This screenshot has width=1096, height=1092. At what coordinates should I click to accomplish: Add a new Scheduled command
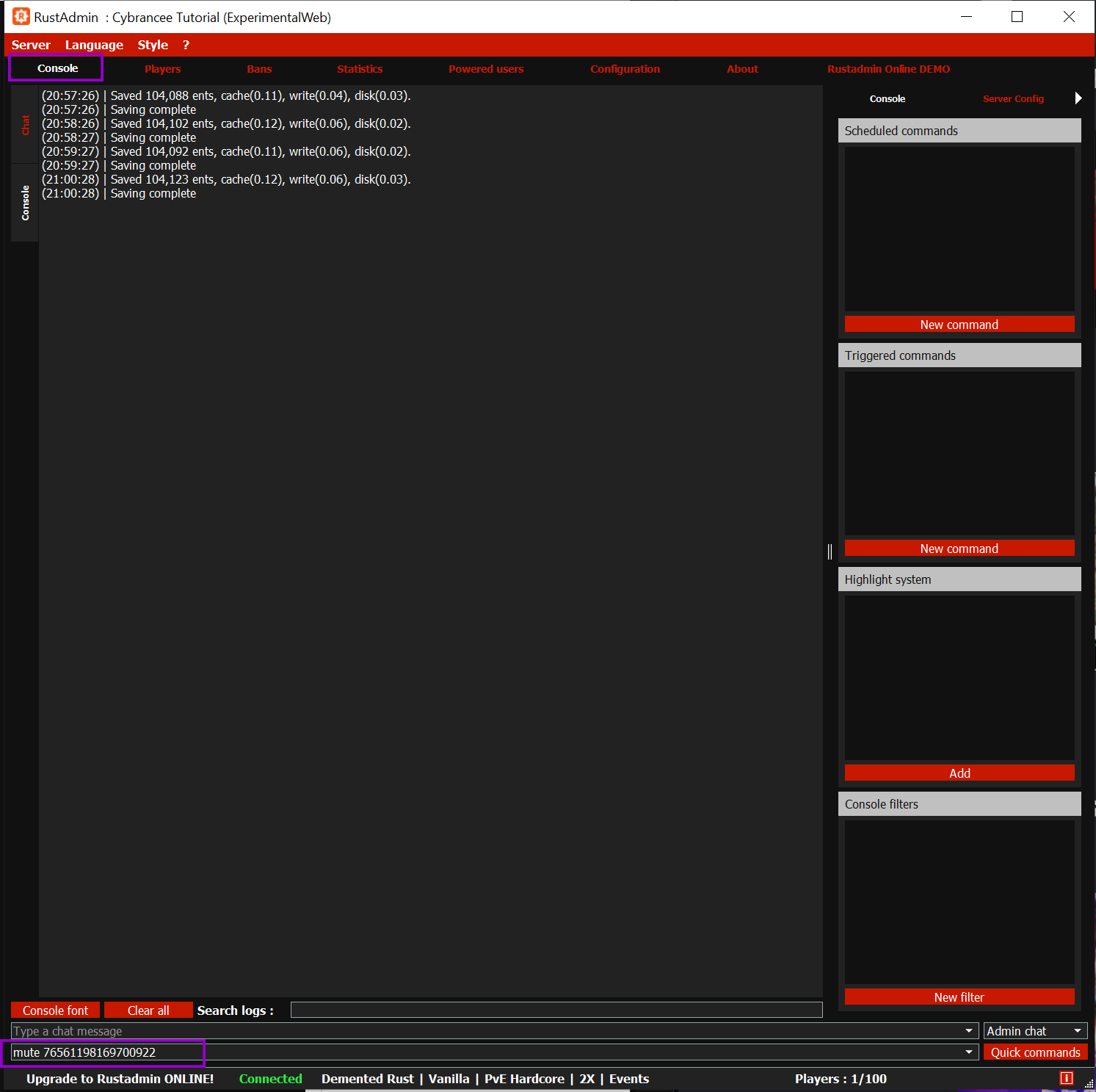959,325
